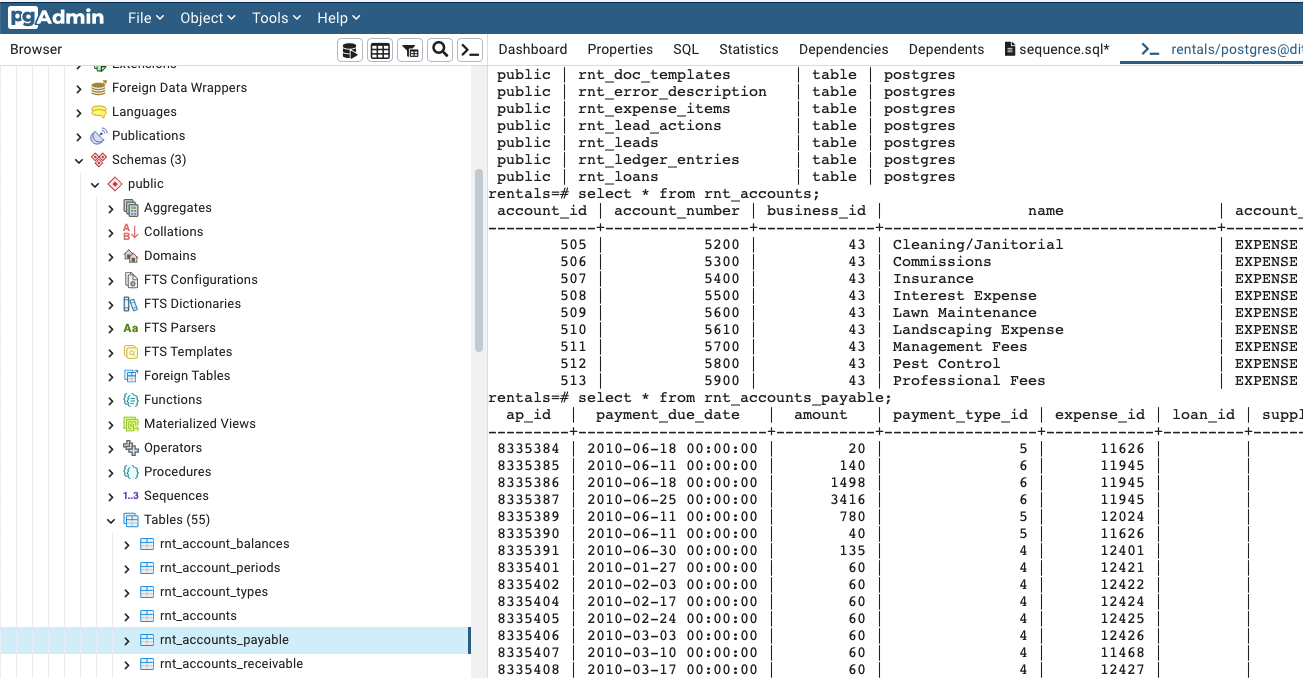Click the Browser panel vertical scrollbar
Screen dimensions: 1303x678
pyautogui.click(x=478, y=260)
